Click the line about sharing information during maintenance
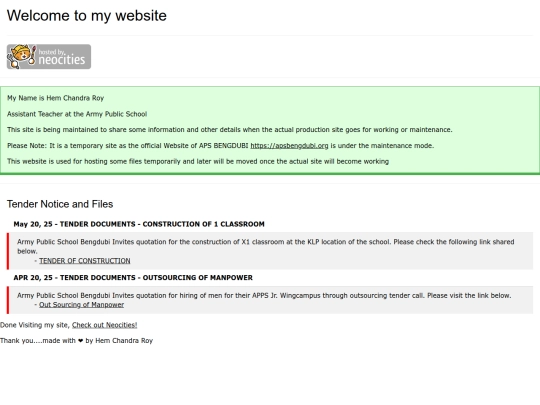Viewport: 540px width, 405px height. pyautogui.click(x=230, y=130)
